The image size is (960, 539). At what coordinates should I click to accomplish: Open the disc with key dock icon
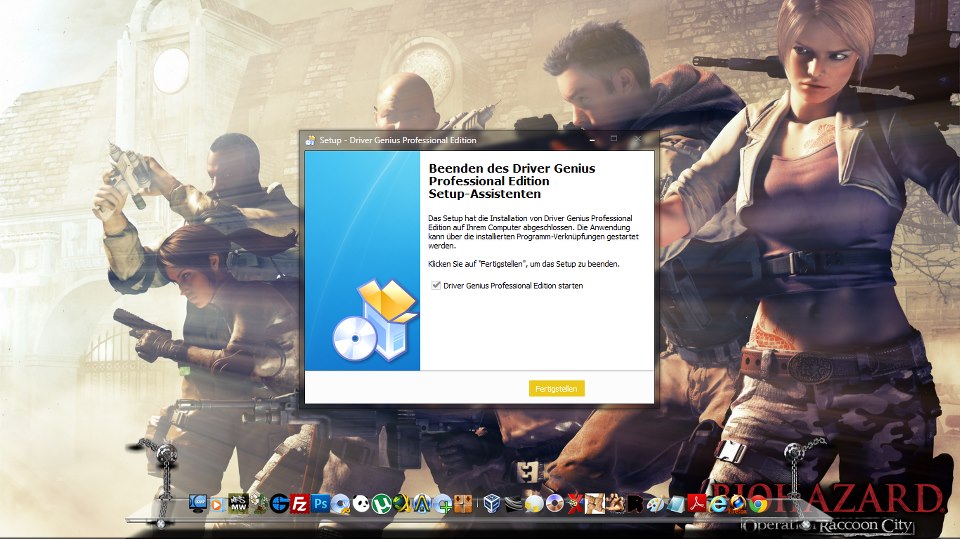coord(340,504)
